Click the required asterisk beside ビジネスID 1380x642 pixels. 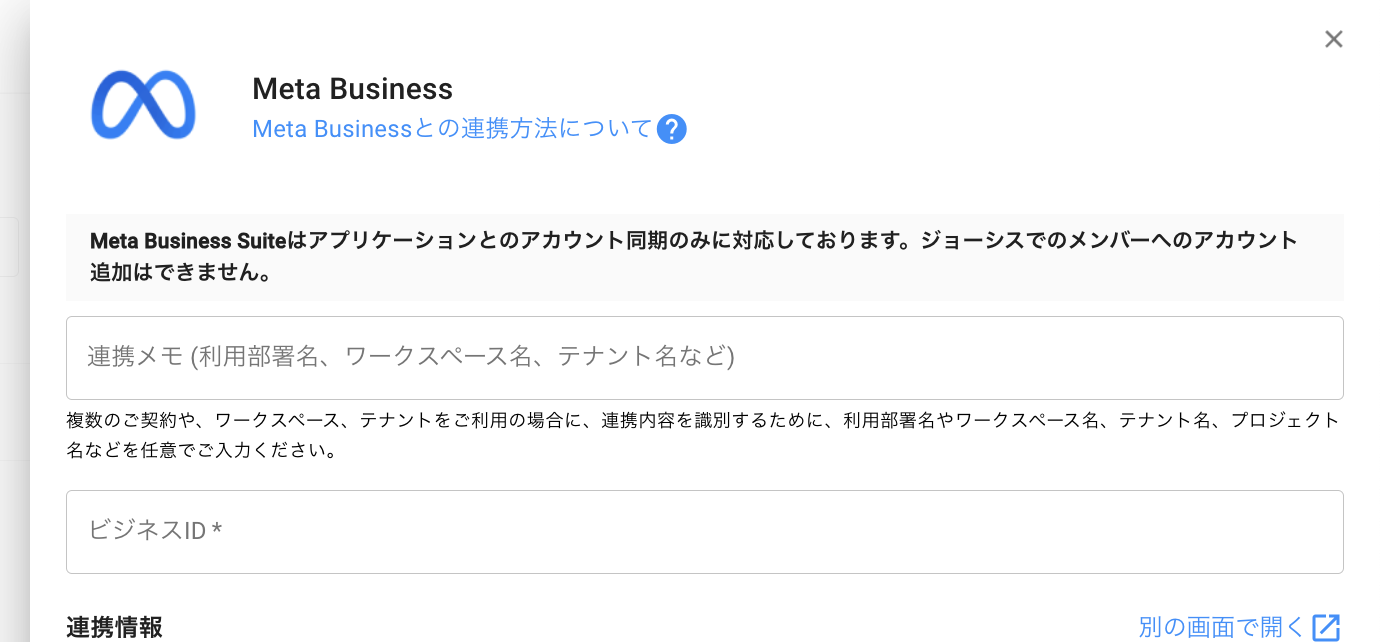[217, 531]
